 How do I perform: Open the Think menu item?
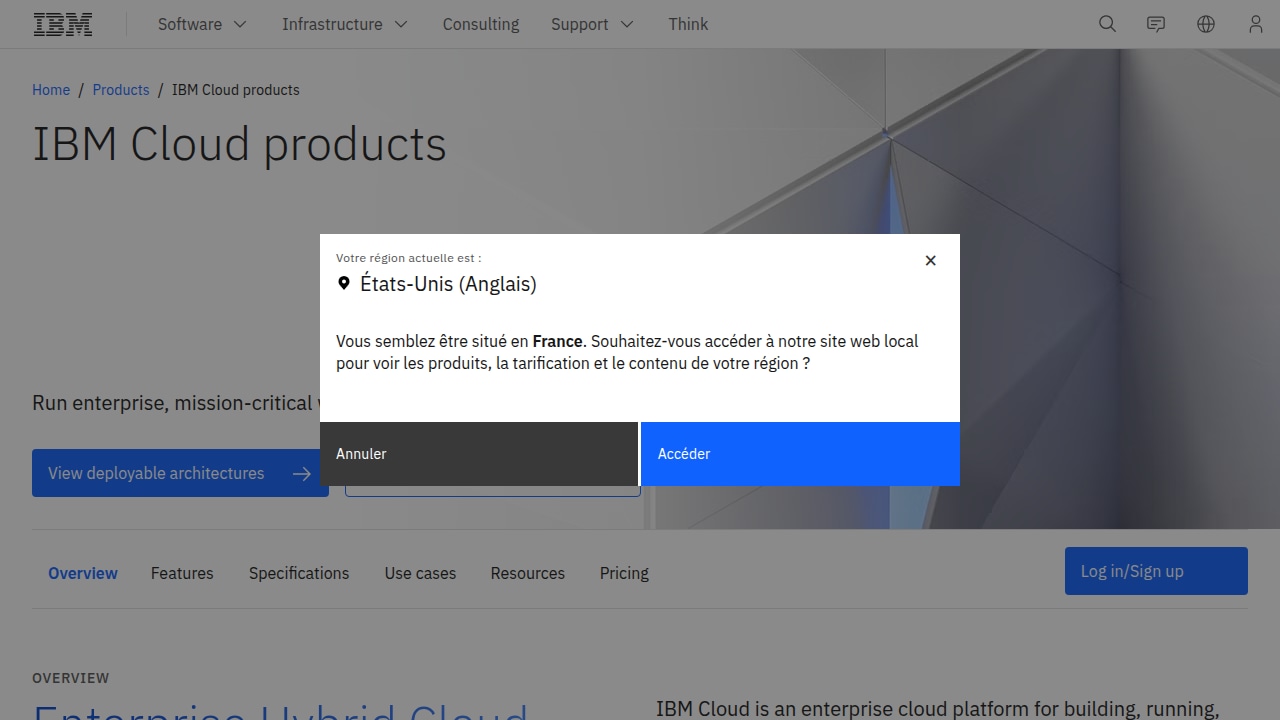point(688,24)
